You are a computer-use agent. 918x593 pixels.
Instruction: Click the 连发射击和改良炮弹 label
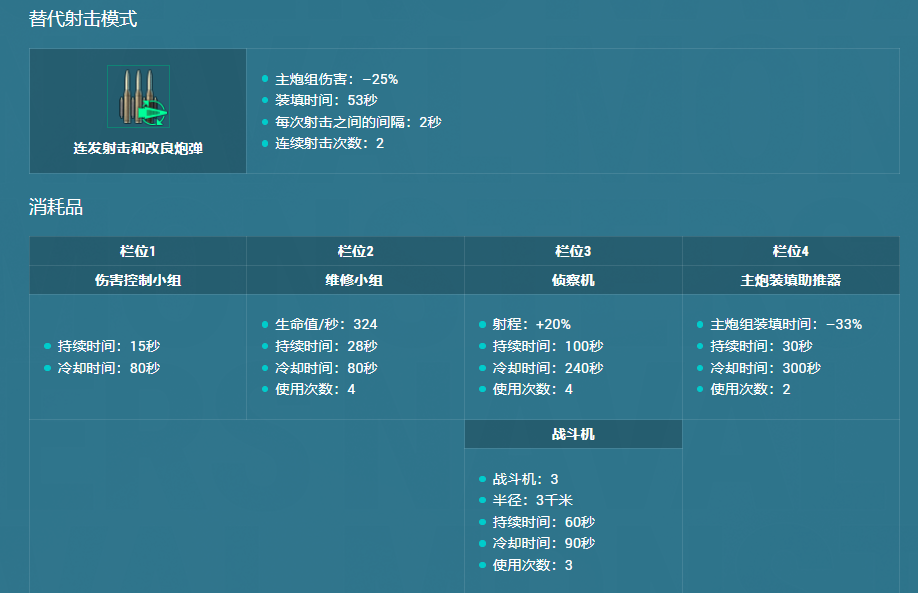point(138,148)
